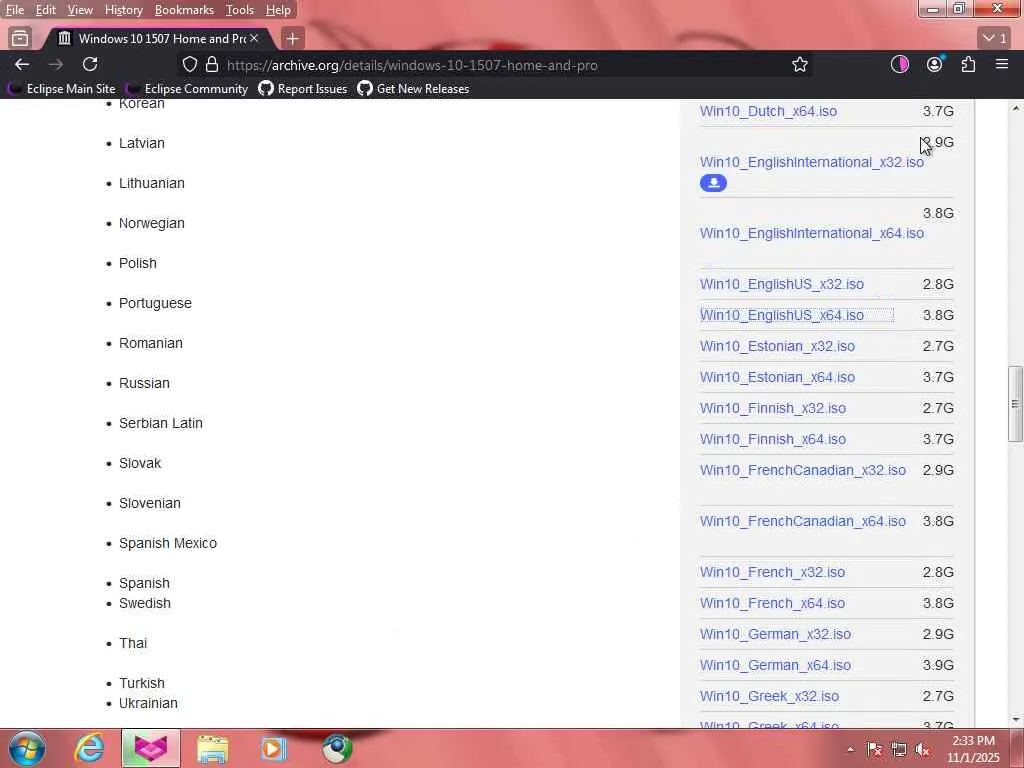
Task: Download Win10_EnglishUS_x64.iso
Action: pos(782,315)
